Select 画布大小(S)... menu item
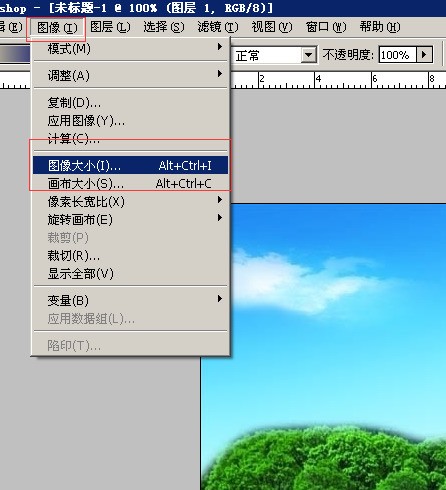This screenshot has width=446, height=490. [130, 183]
